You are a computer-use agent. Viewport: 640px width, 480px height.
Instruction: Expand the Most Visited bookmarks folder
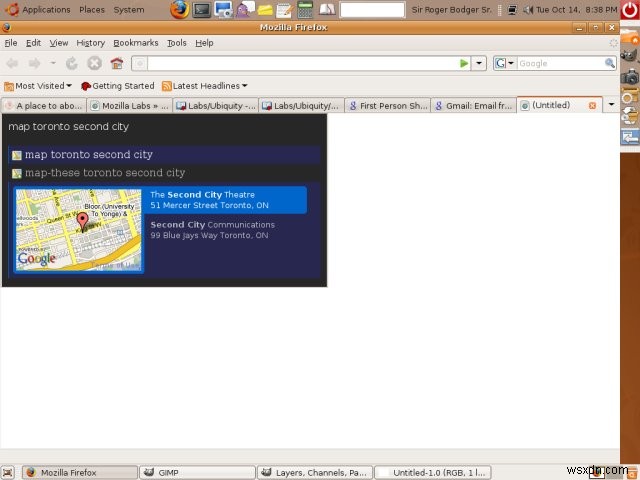[38, 86]
